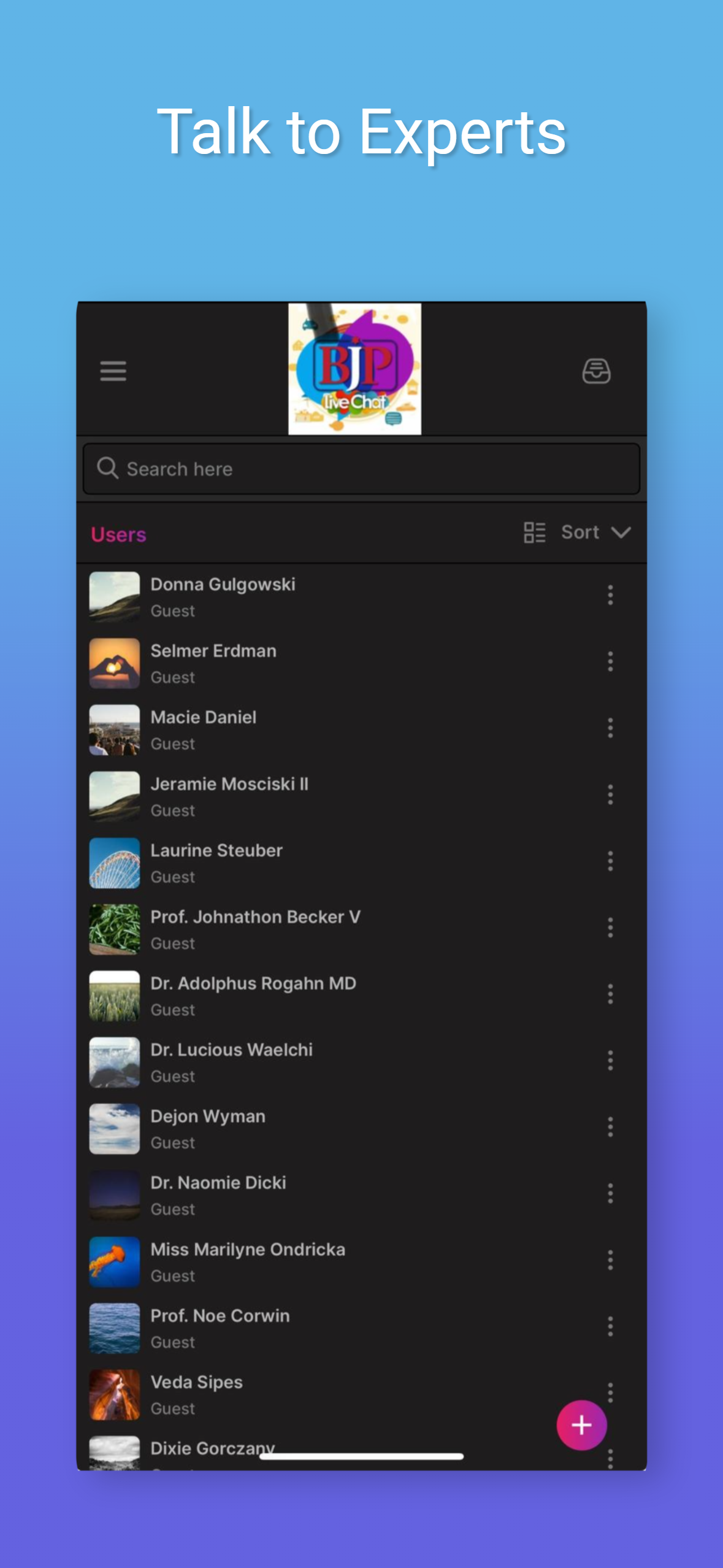This screenshot has height=1568, width=723.
Task: Open Dr. Naomie Dicki's dark avatar
Action: click(x=115, y=1196)
